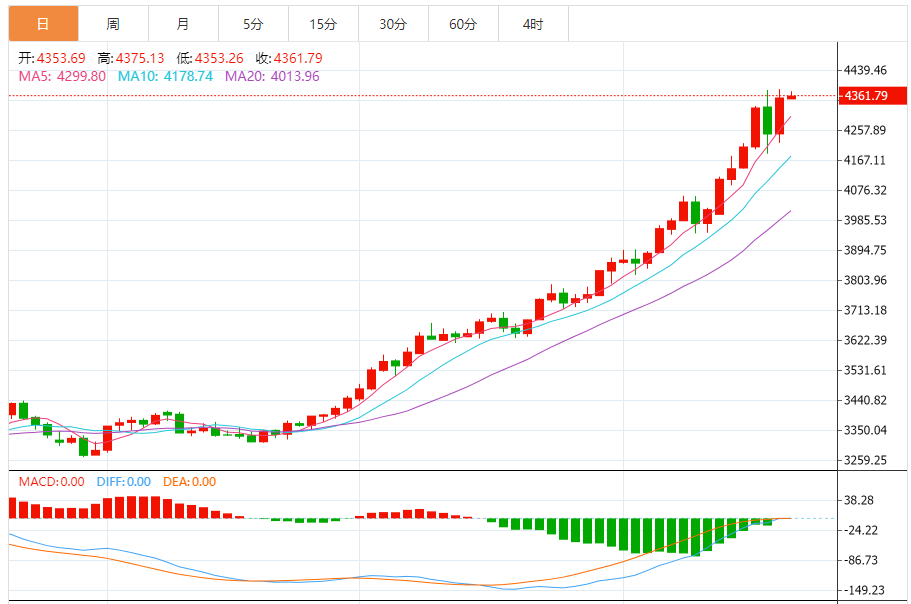
Task: Open the 5分 interval tab
Action: (x=253, y=24)
